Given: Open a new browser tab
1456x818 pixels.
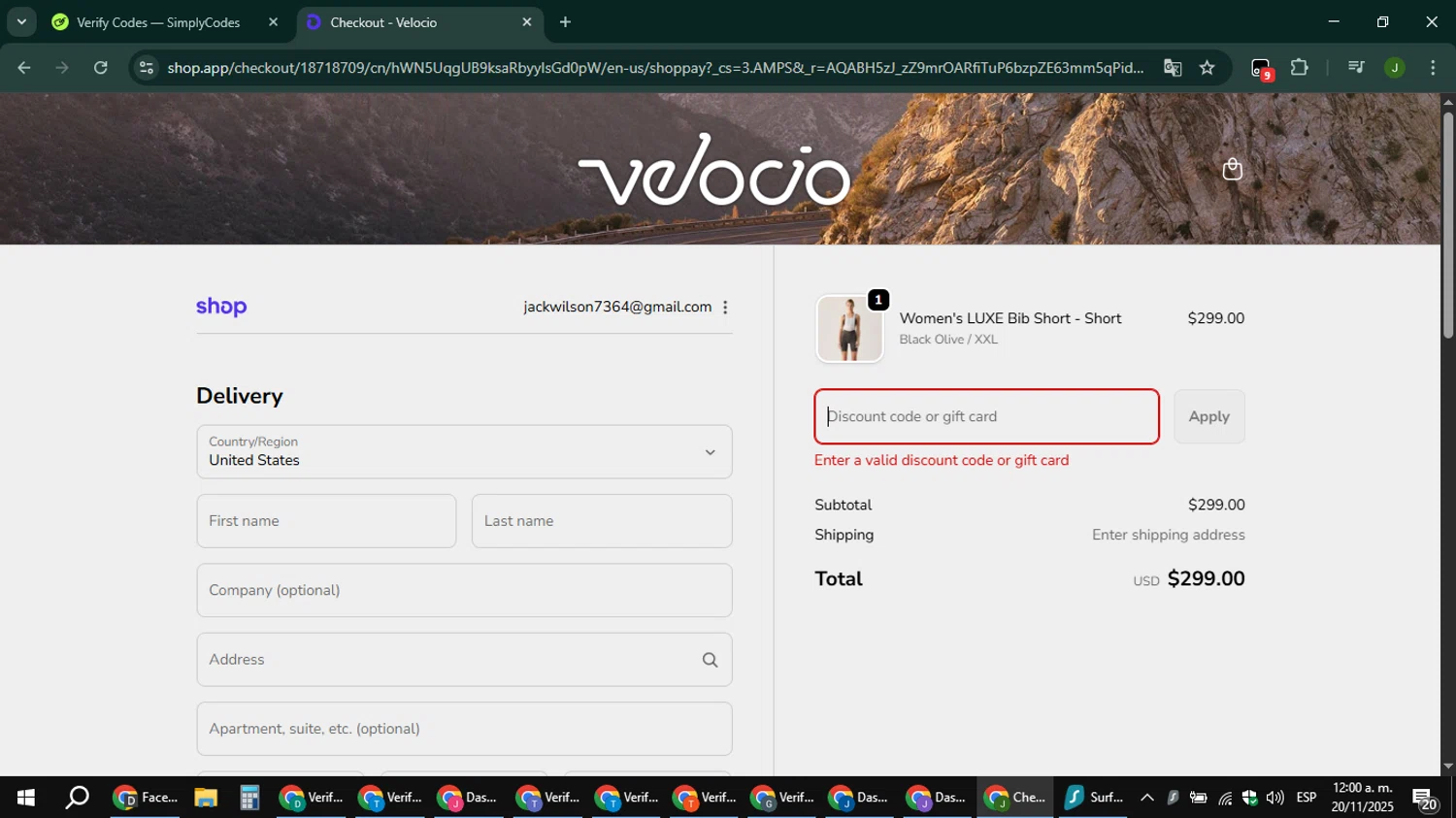Looking at the screenshot, I should coord(565,22).
